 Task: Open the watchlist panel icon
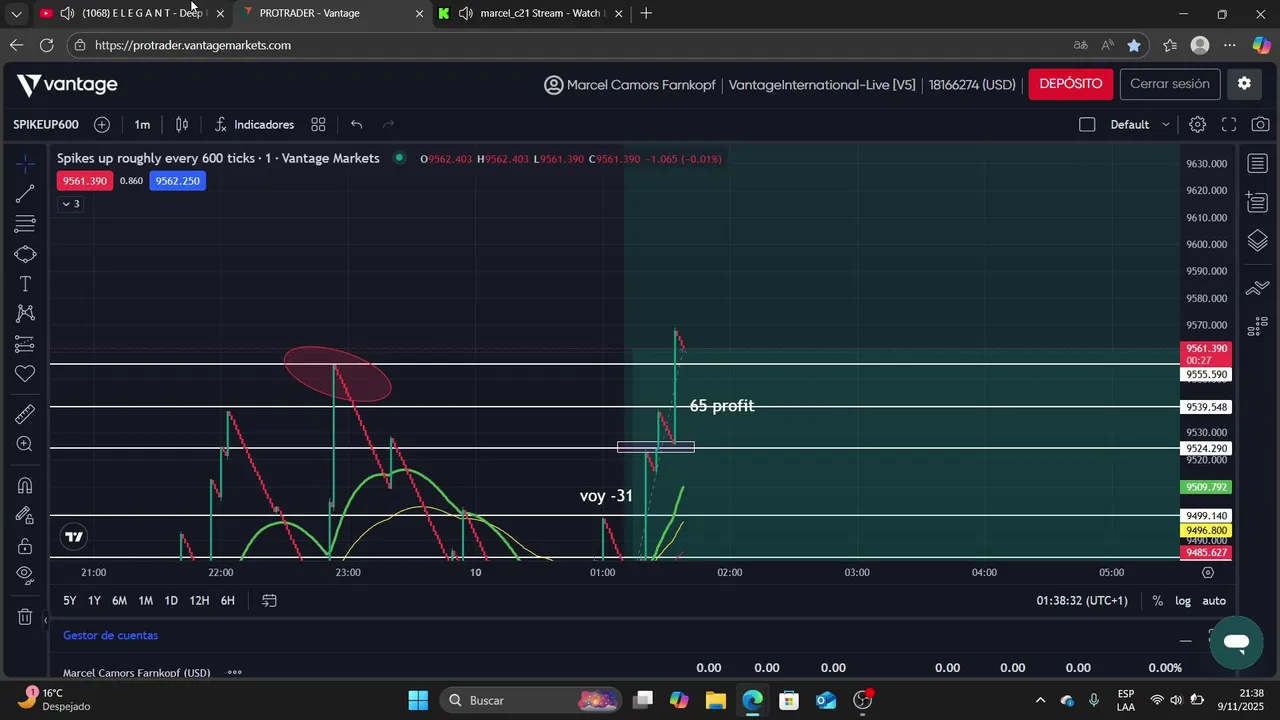click(1258, 164)
